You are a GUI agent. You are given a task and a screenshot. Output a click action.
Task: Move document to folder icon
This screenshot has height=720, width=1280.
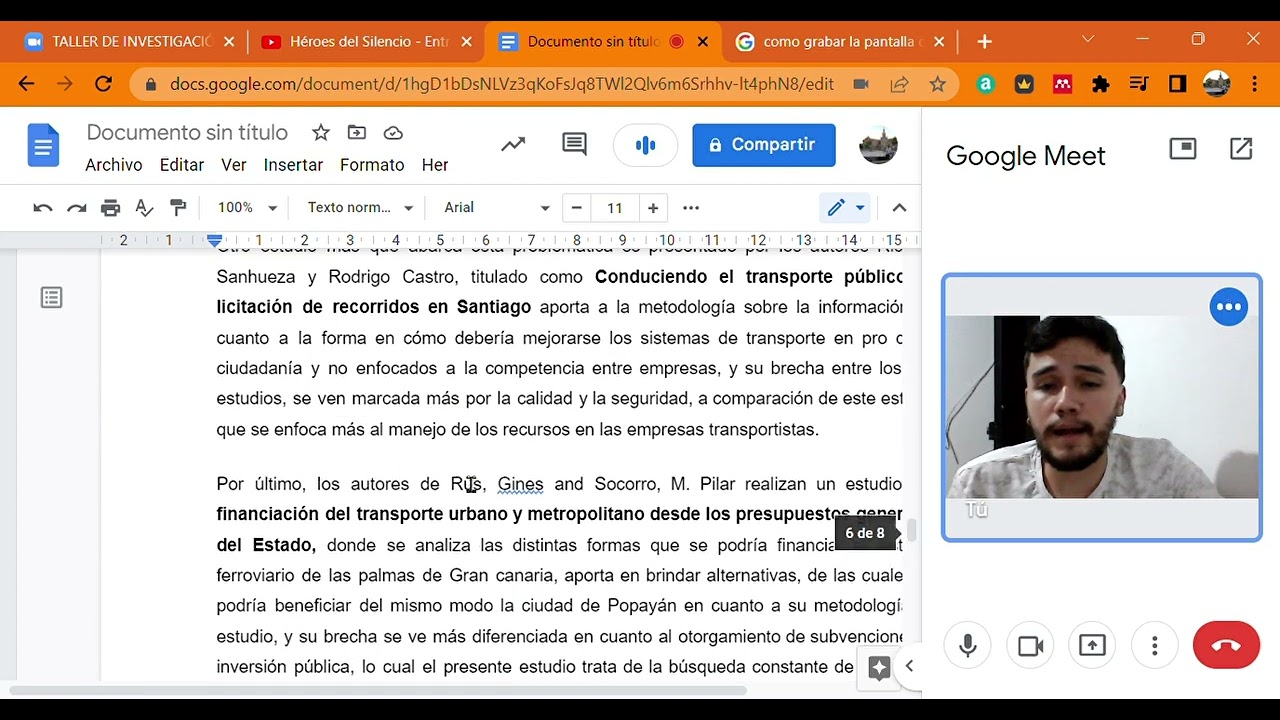tap(357, 133)
